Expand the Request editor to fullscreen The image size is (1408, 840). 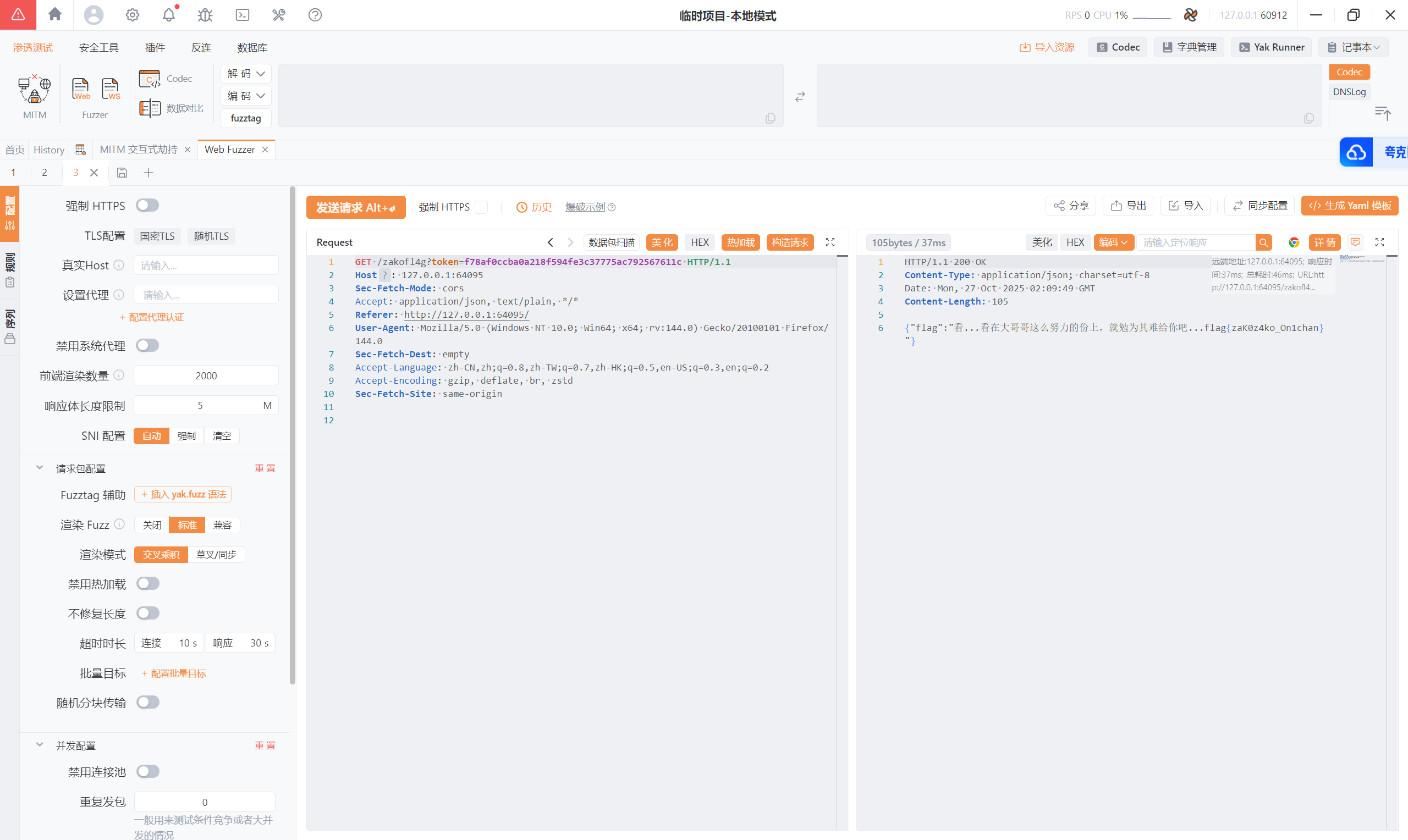pyautogui.click(x=830, y=242)
